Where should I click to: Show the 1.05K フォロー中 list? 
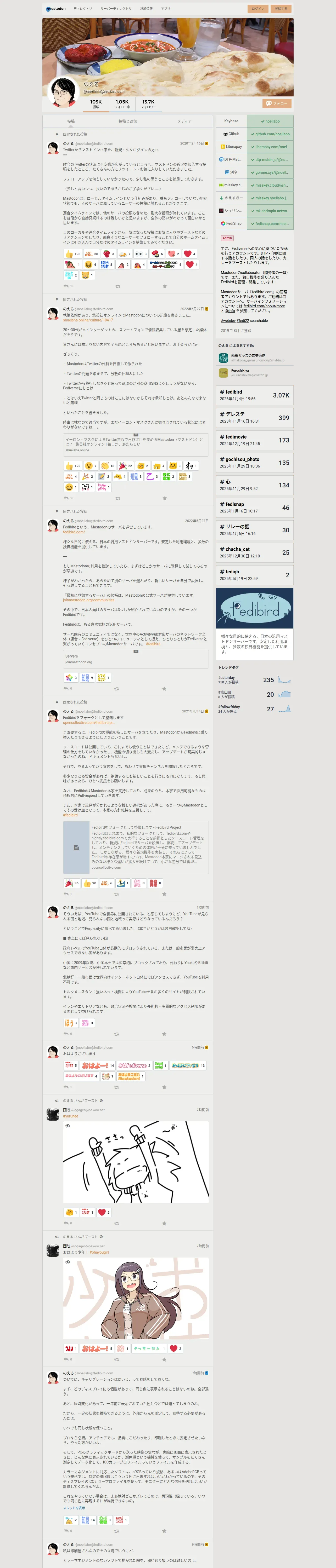(x=122, y=104)
